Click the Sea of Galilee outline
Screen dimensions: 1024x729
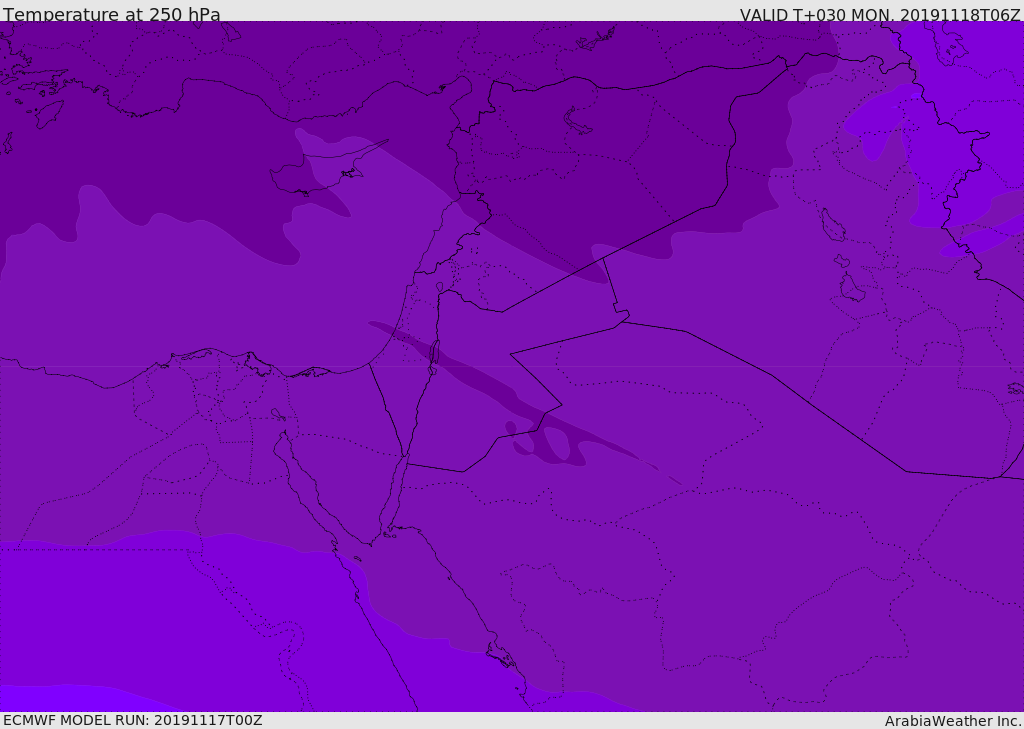pyautogui.click(x=439, y=288)
